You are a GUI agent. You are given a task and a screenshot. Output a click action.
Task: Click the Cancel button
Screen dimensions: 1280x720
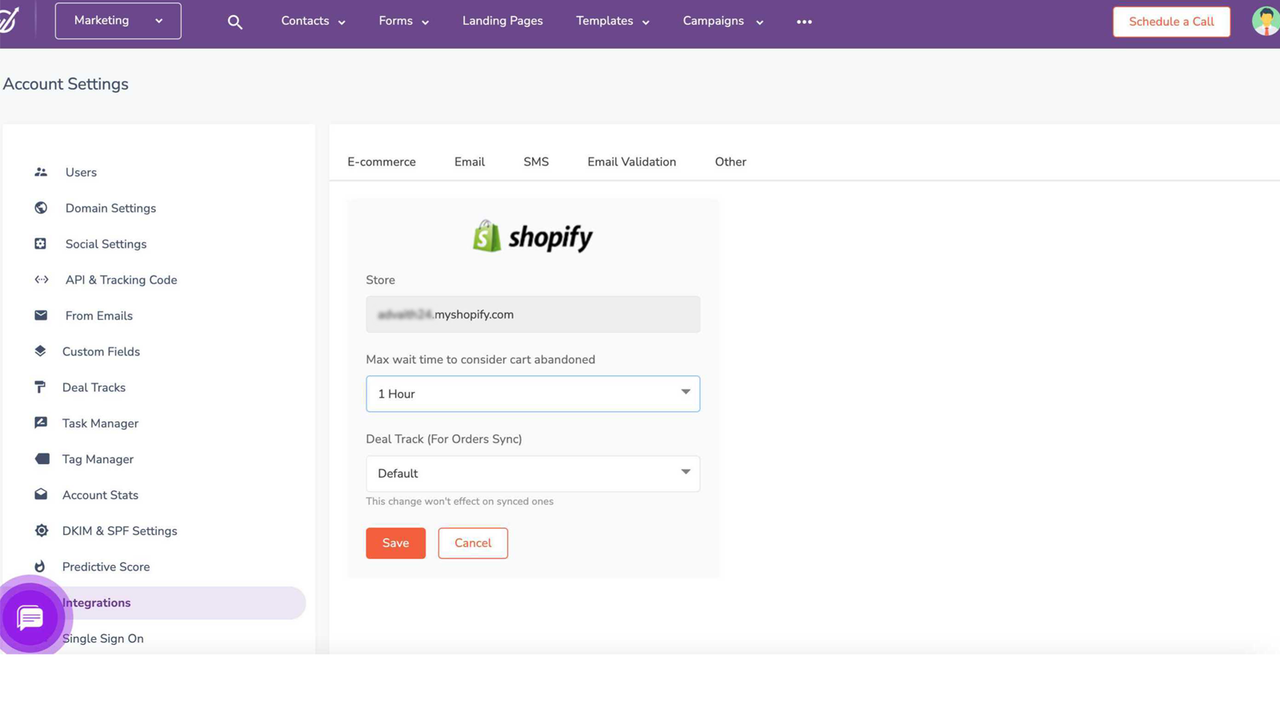(473, 543)
